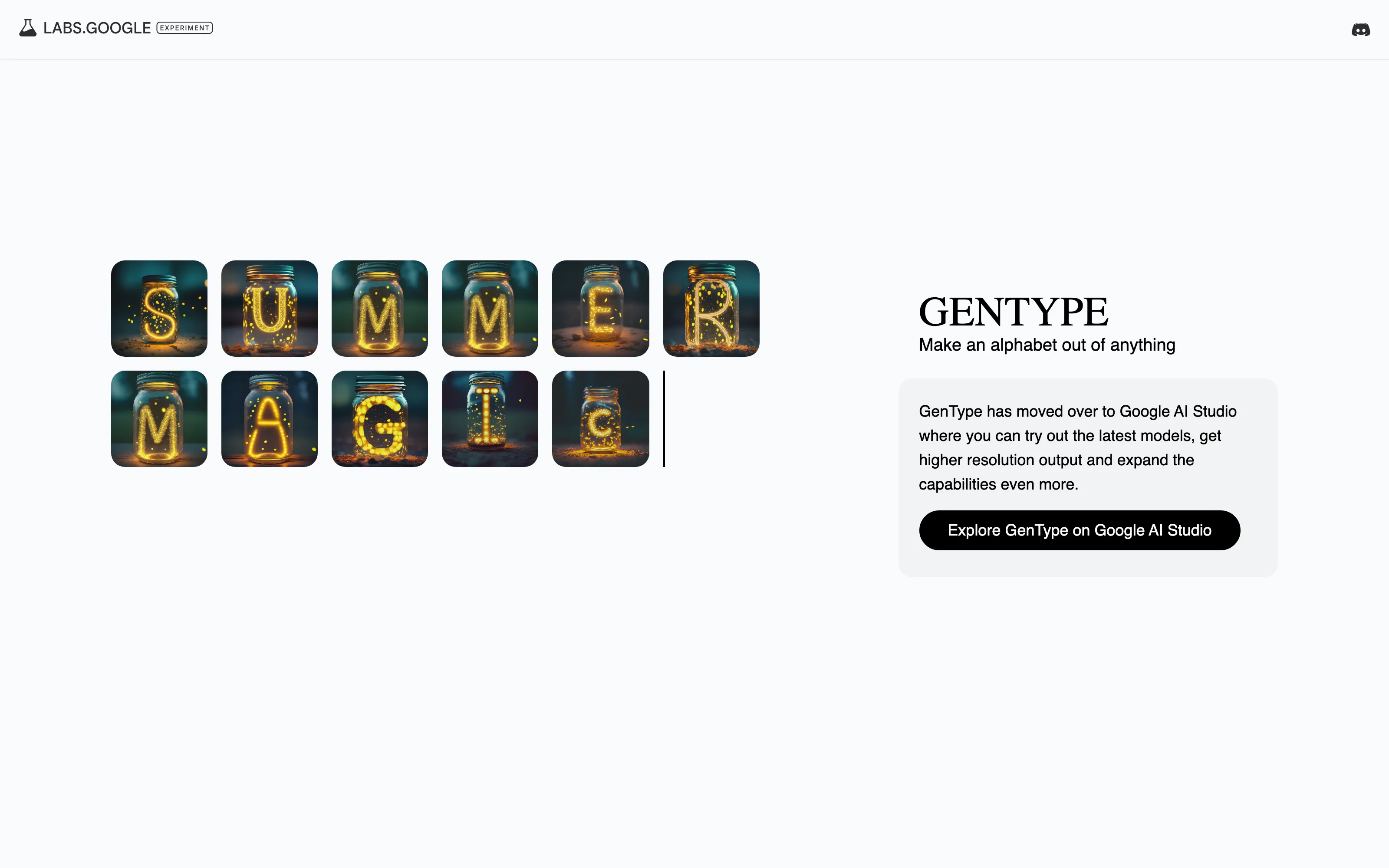
Task: Select the firefly jar letter S tile
Action: click(x=159, y=308)
